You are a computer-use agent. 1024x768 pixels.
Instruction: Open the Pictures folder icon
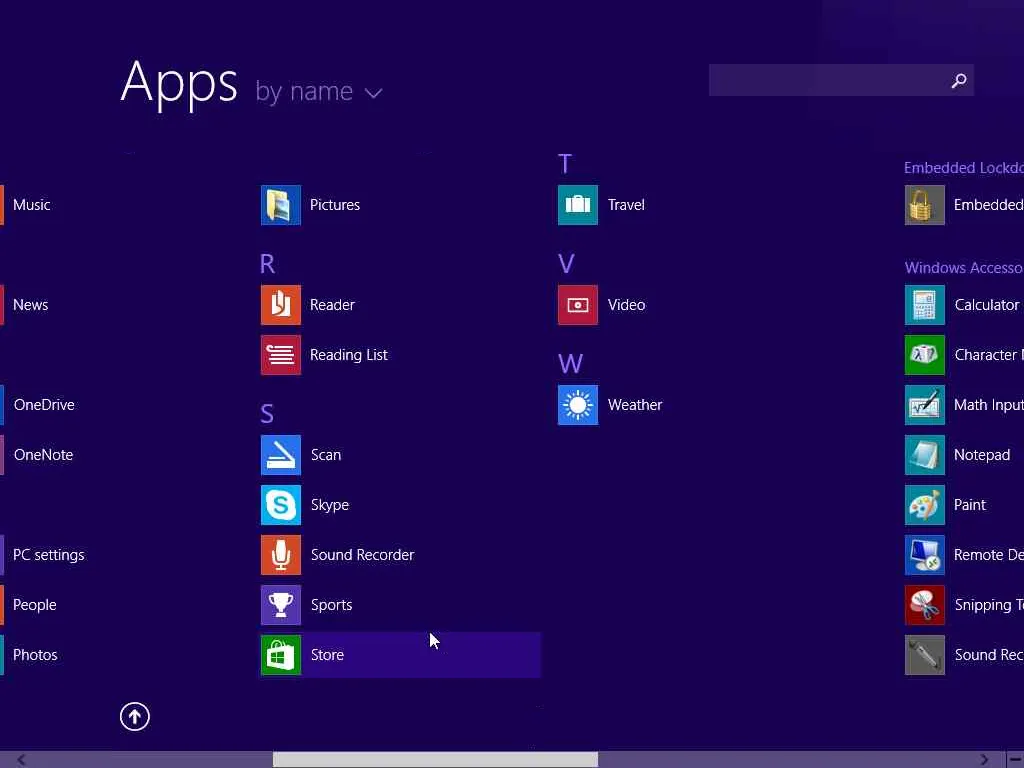point(281,205)
